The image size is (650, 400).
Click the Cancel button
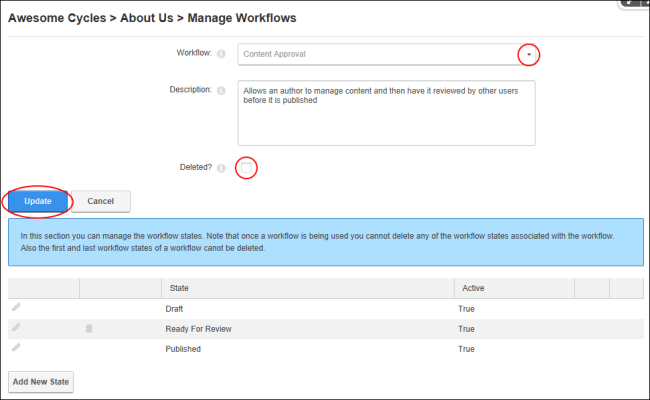(x=101, y=201)
